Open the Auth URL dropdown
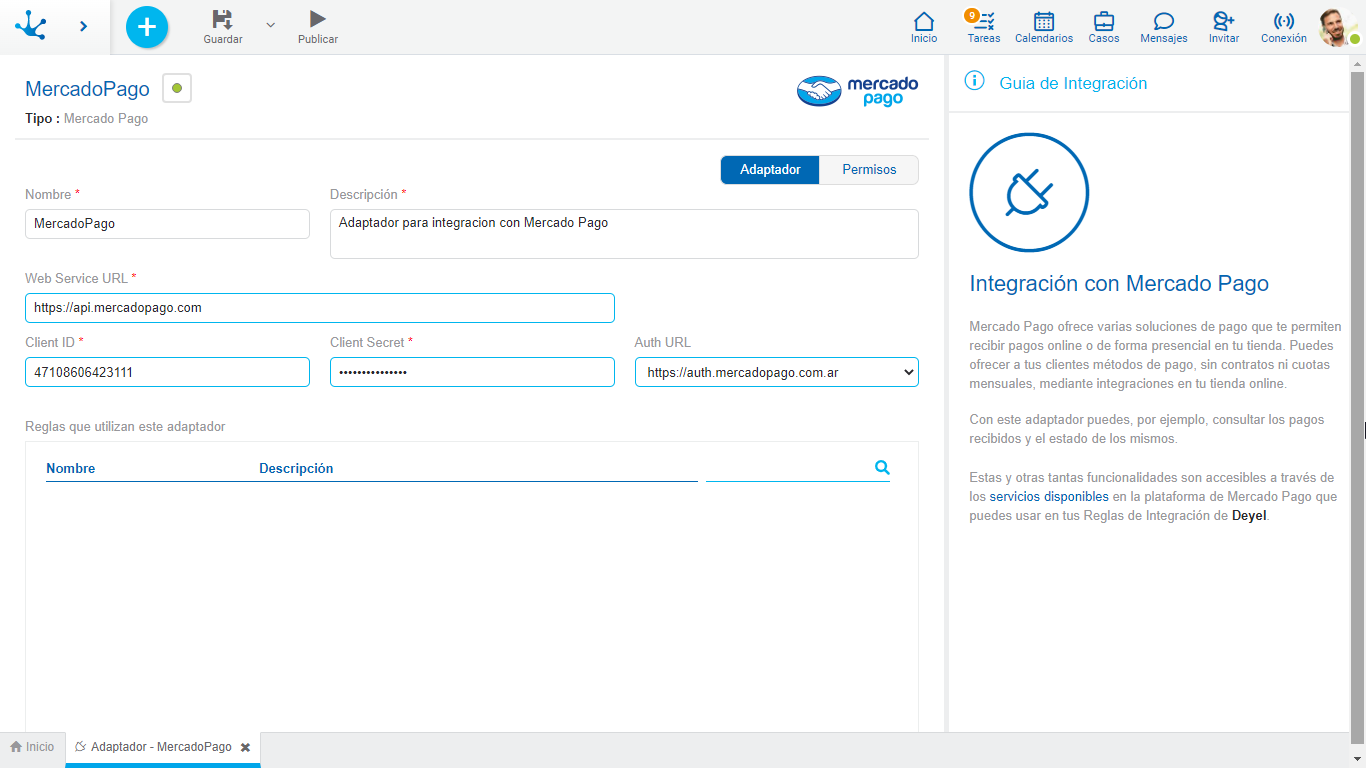The width and height of the screenshot is (1366, 768). (777, 372)
